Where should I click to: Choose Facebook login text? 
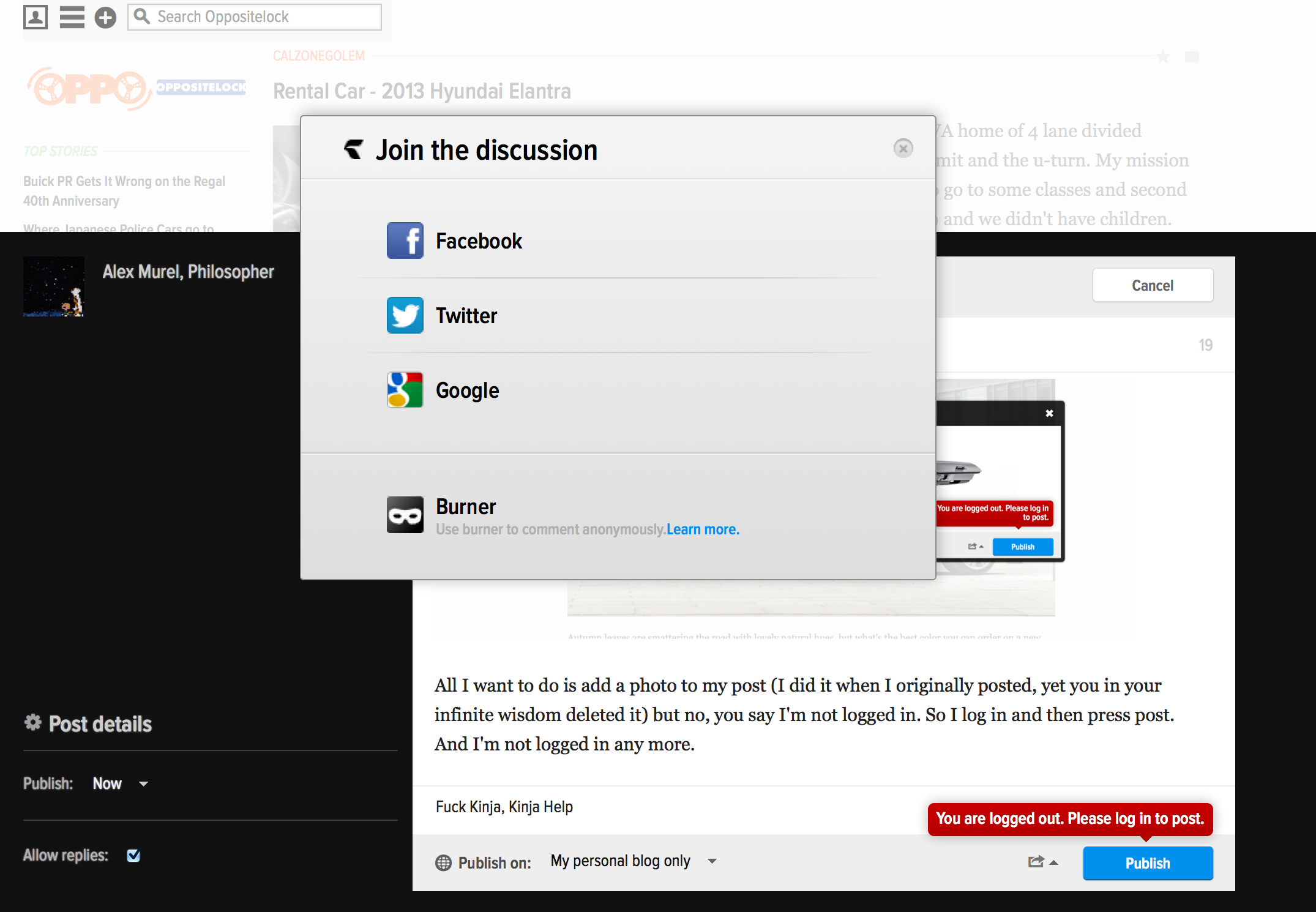click(x=479, y=241)
